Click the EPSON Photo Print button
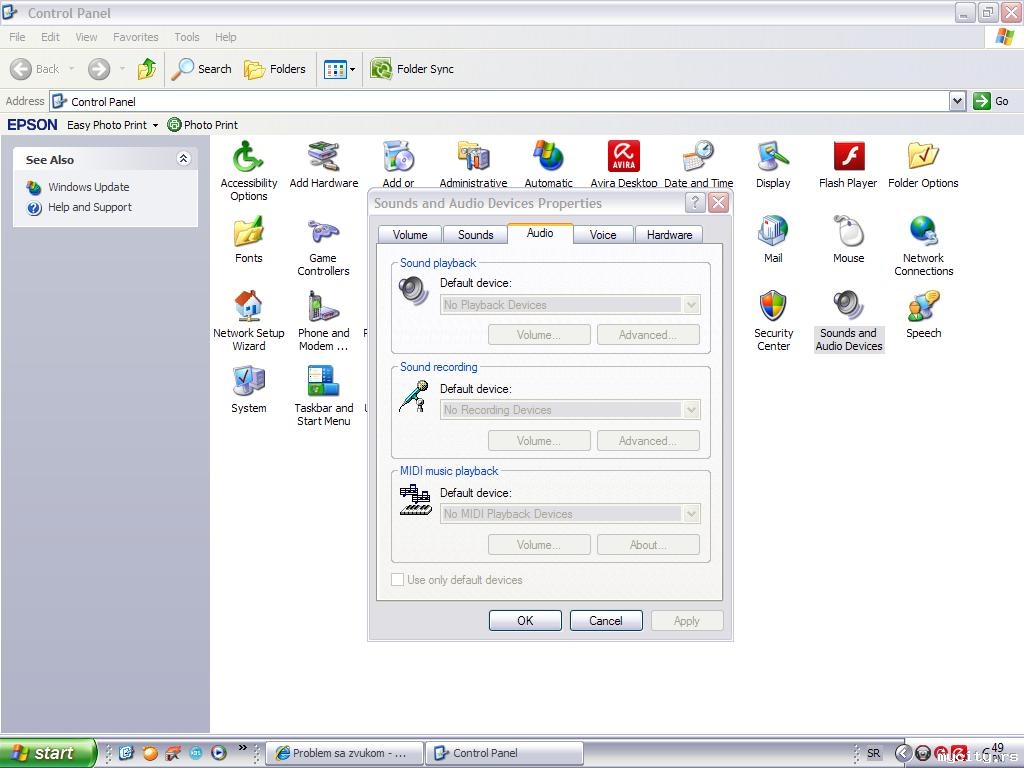This screenshot has height=768, width=1024. [x=203, y=125]
